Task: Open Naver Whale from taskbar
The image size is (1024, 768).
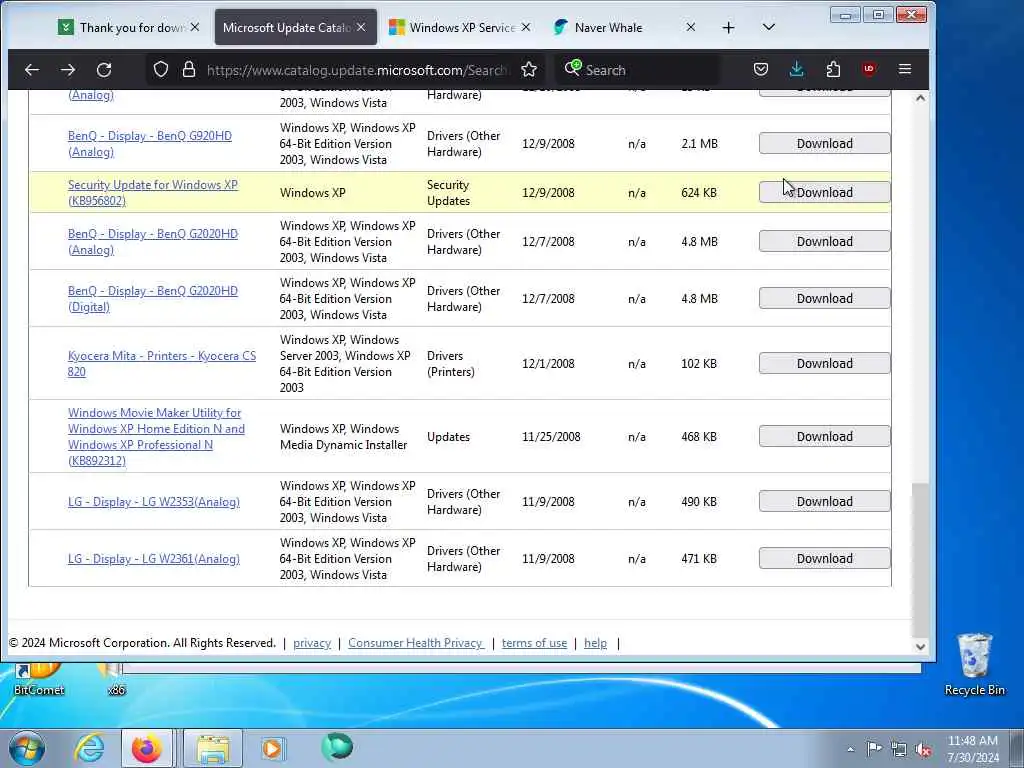Action: click(x=337, y=747)
